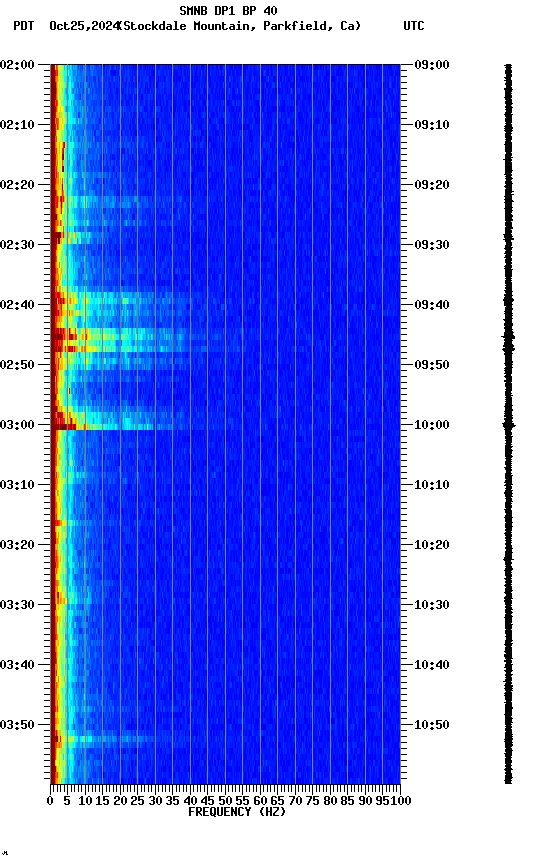
Task: Click the 10:30 UTC time label
Action: 432,605
